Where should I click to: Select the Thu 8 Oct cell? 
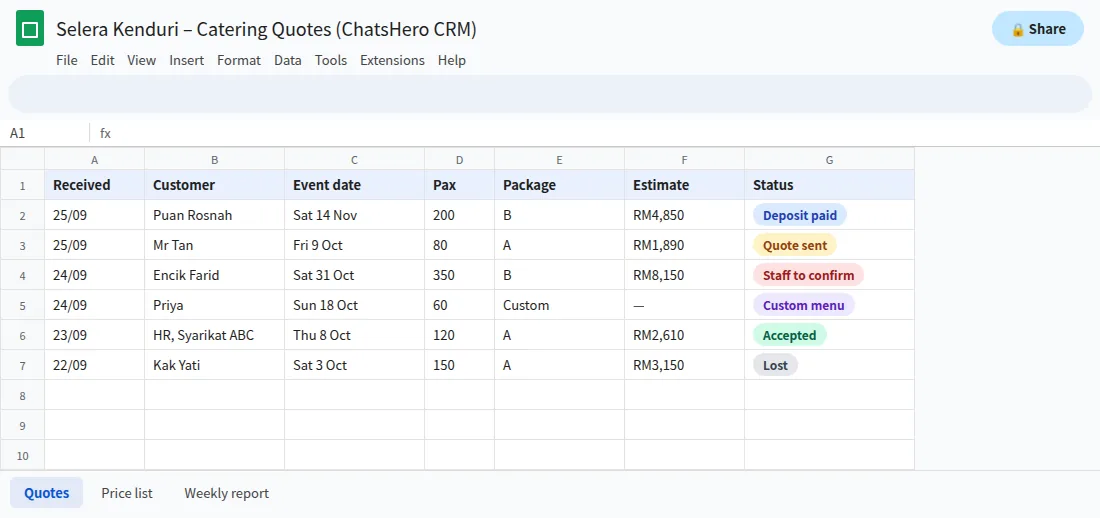pyautogui.click(x=354, y=336)
